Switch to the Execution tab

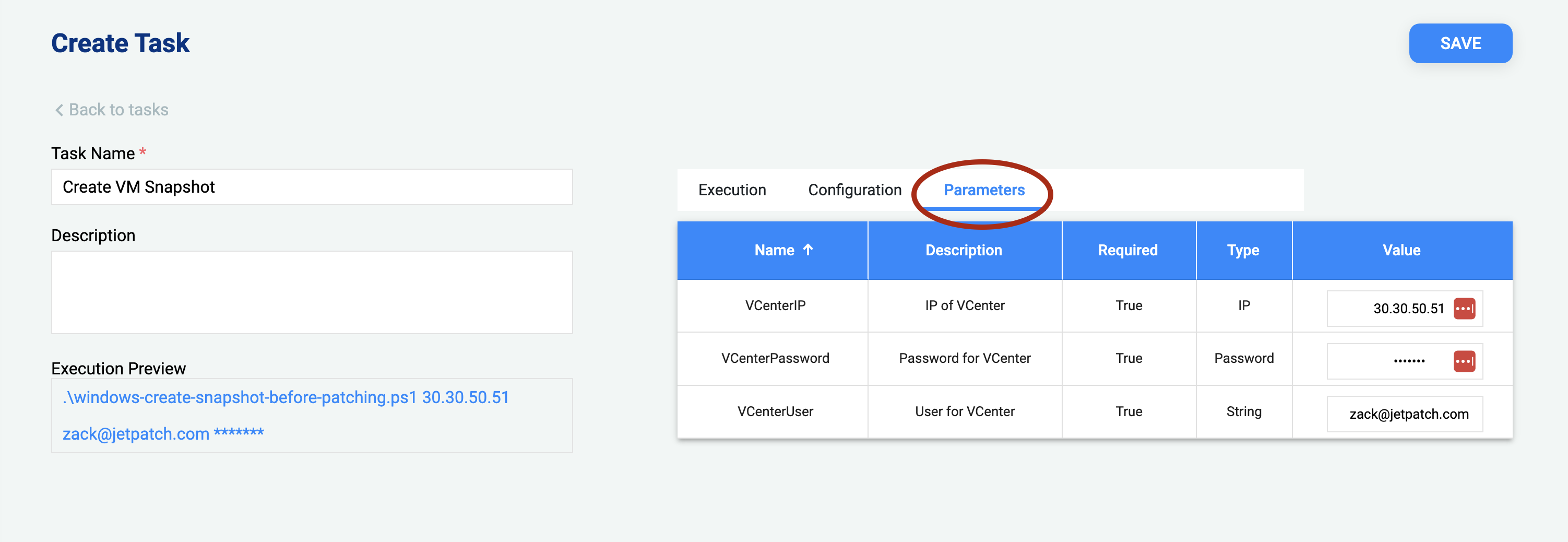point(732,190)
